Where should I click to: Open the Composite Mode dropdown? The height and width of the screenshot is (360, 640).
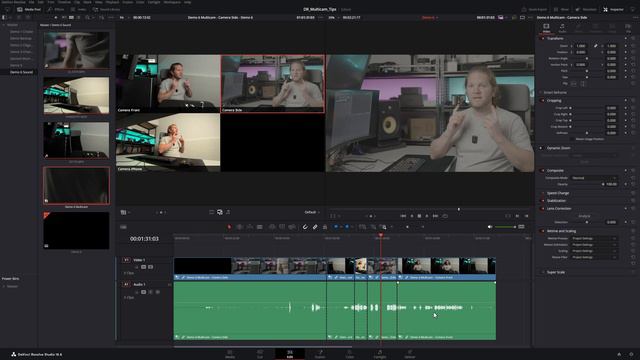593,178
